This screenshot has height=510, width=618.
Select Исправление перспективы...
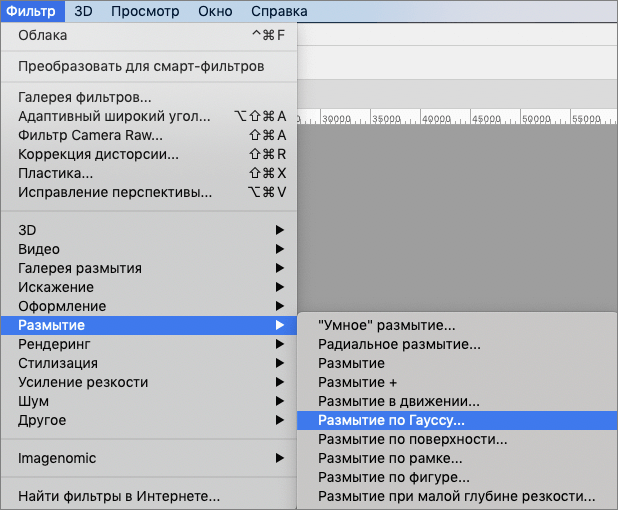click(x=149, y=192)
